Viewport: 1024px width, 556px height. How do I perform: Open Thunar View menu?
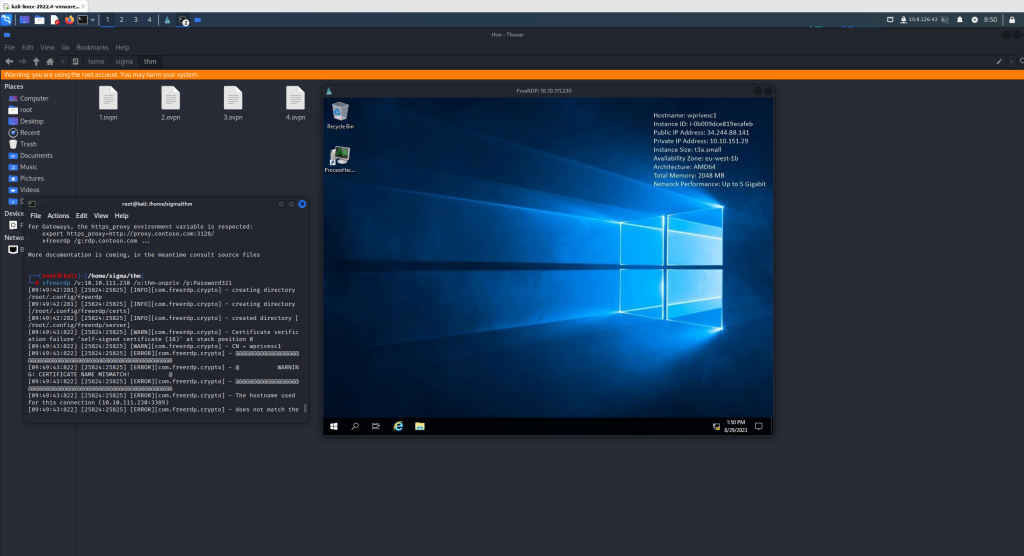pos(47,48)
